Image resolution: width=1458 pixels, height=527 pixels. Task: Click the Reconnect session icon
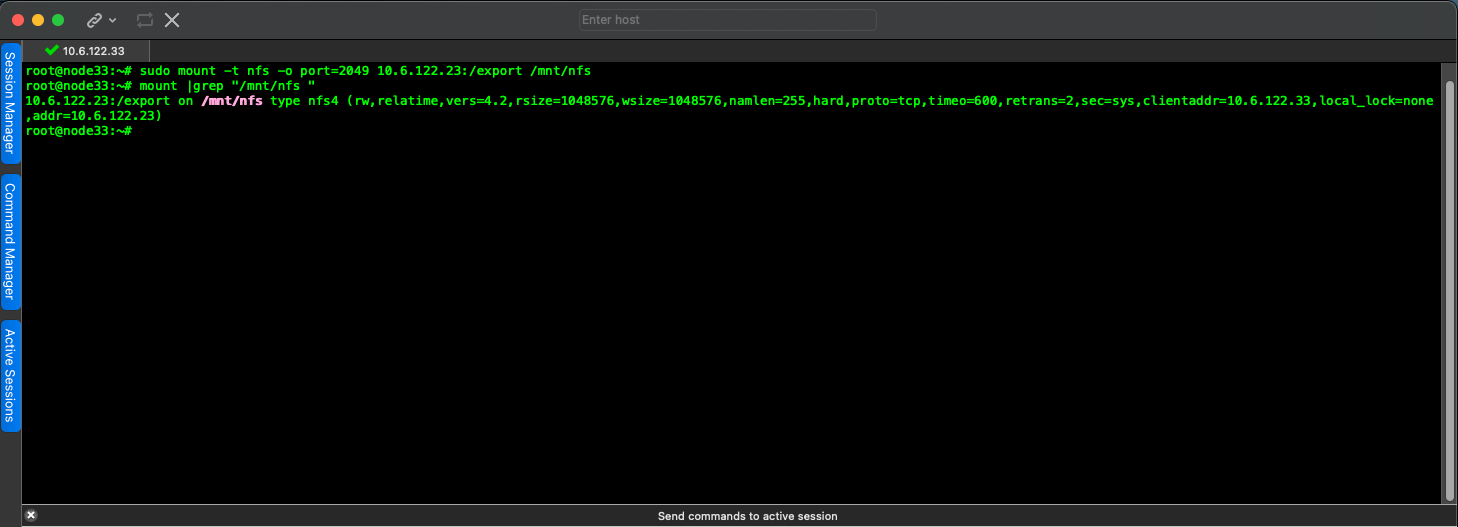145,20
